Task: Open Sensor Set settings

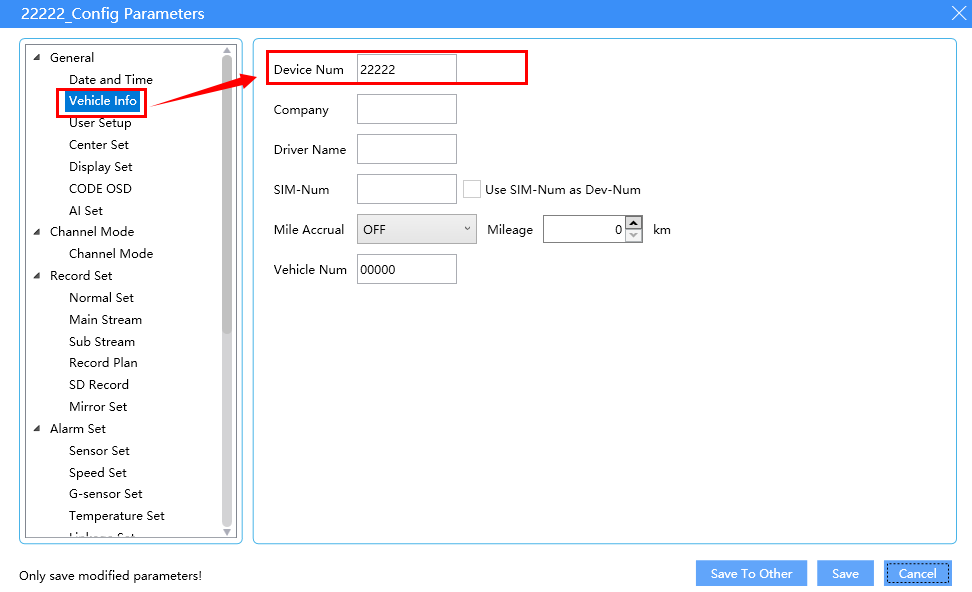Action: coord(99,451)
